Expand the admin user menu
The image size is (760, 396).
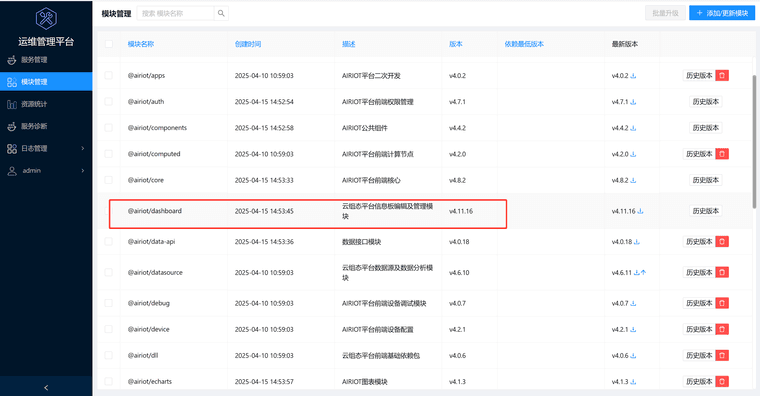point(46,171)
